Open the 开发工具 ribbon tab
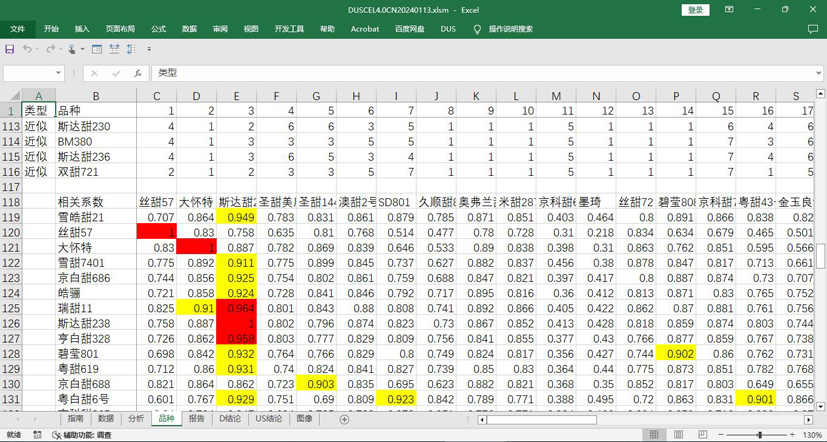Viewport: 827px width, 442px height. [x=289, y=29]
